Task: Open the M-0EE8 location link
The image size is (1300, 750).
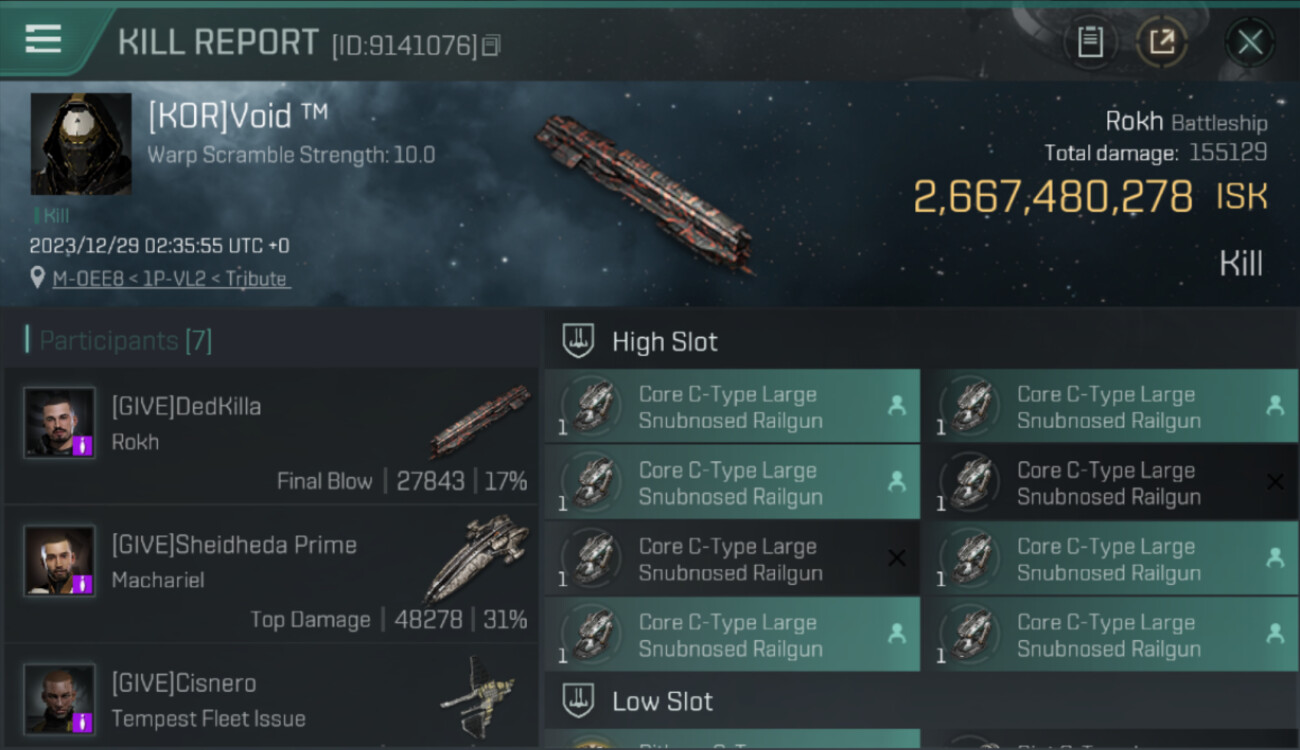Action: click(171, 279)
